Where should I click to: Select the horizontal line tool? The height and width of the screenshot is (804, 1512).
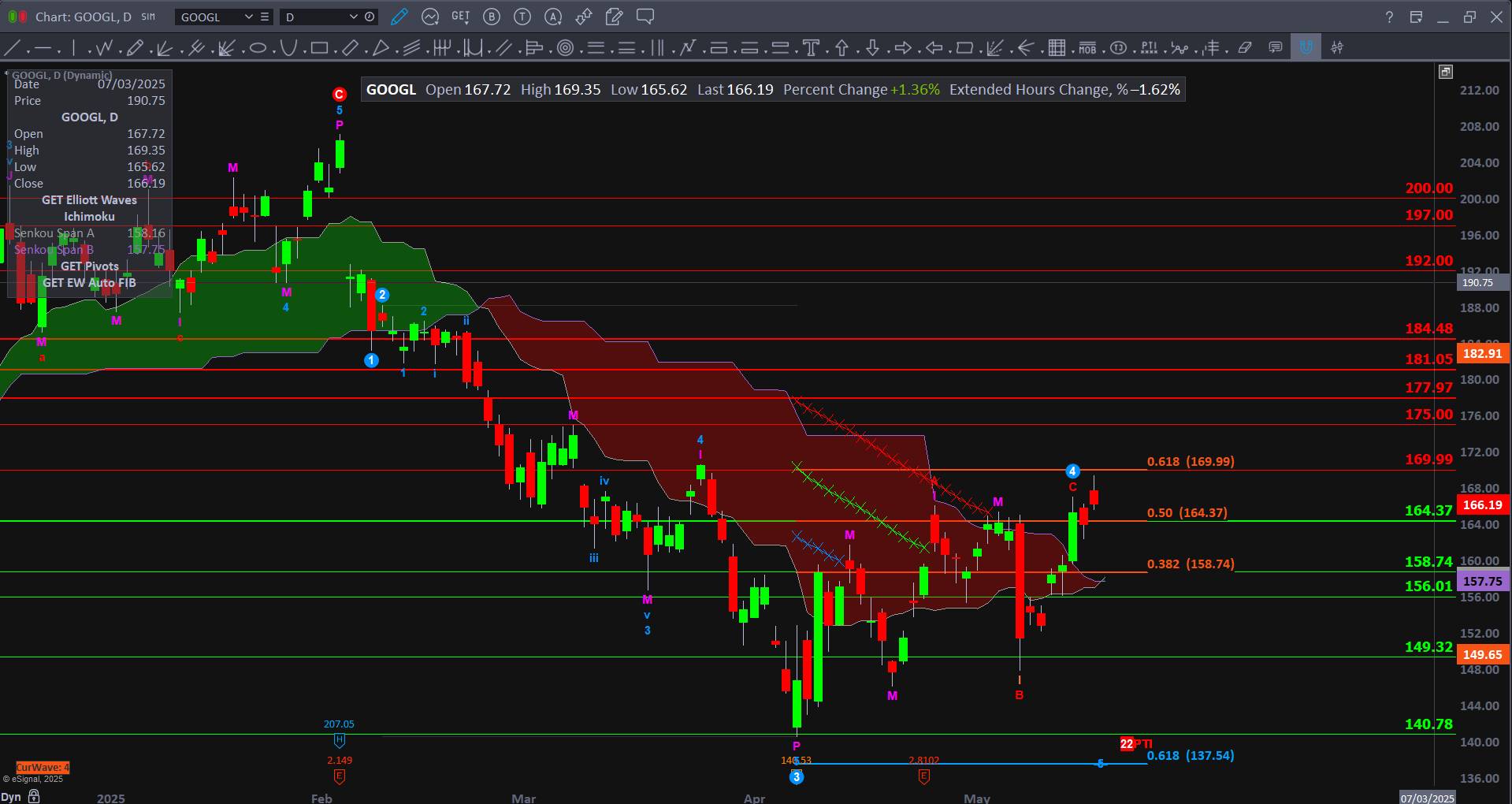pos(43,48)
